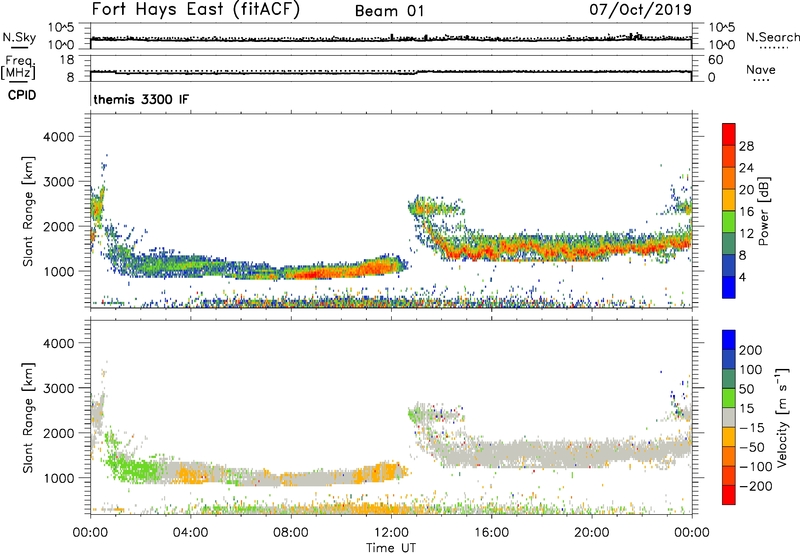This screenshot has height=554, width=800.
Task: Click 'Slant Range [km]' label of velocity panel
Action: click(28, 418)
